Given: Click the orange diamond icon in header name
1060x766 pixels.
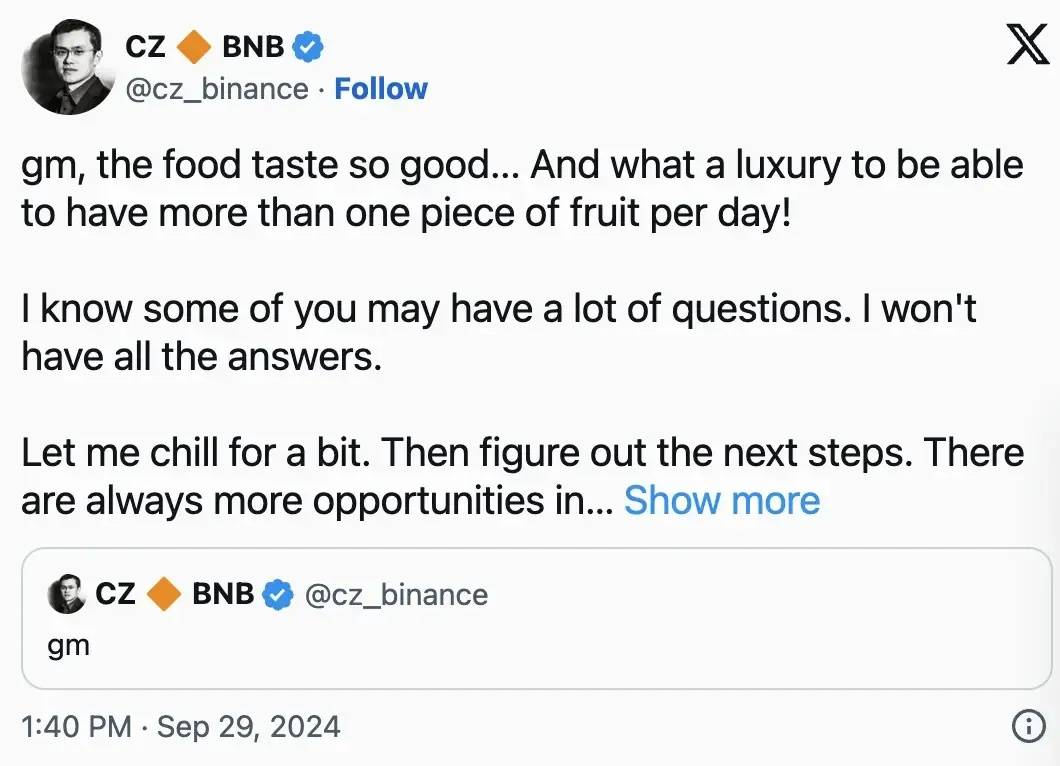Looking at the screenshot, I should pyautogui.click(x=195, y=47).
